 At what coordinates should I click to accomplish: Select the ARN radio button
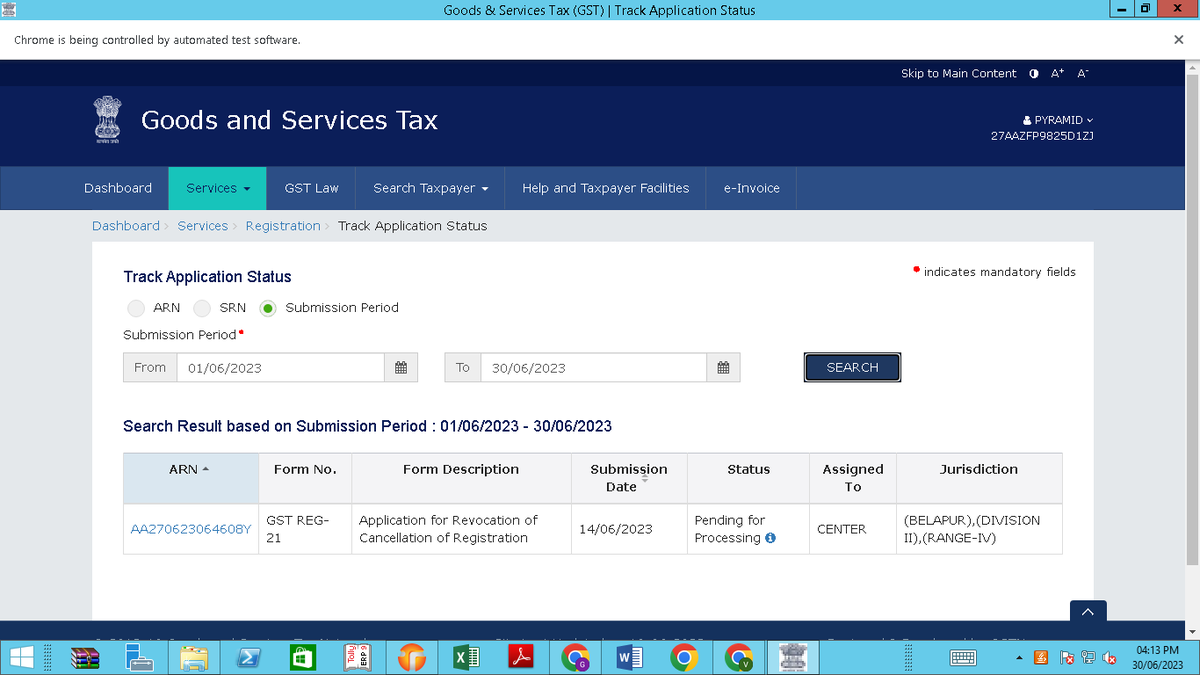tap(136, 308)
